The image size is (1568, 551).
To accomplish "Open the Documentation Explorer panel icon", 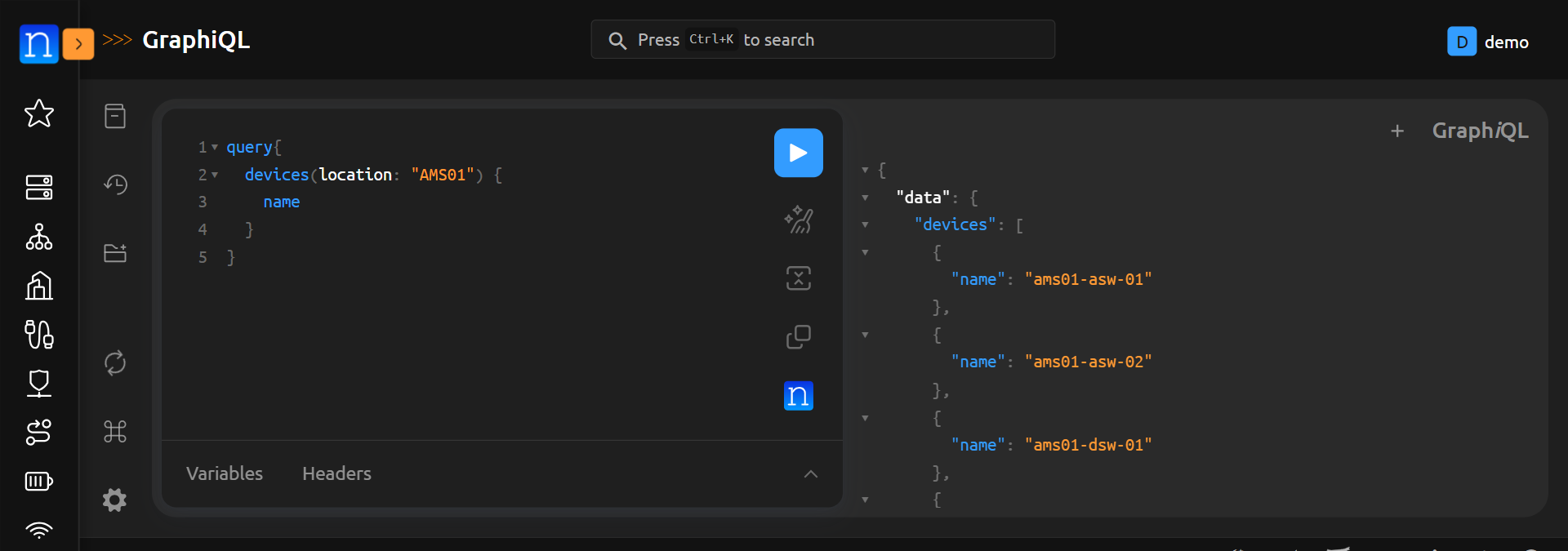I will [115, 116].
